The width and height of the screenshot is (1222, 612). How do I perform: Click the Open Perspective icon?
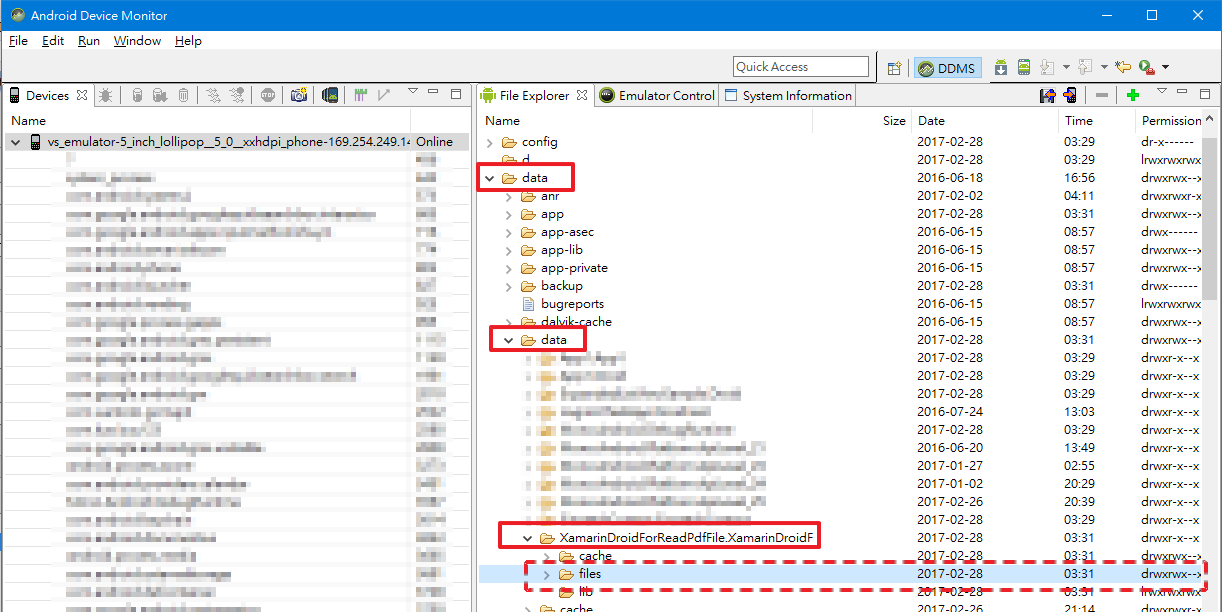(x=895, y=67)
